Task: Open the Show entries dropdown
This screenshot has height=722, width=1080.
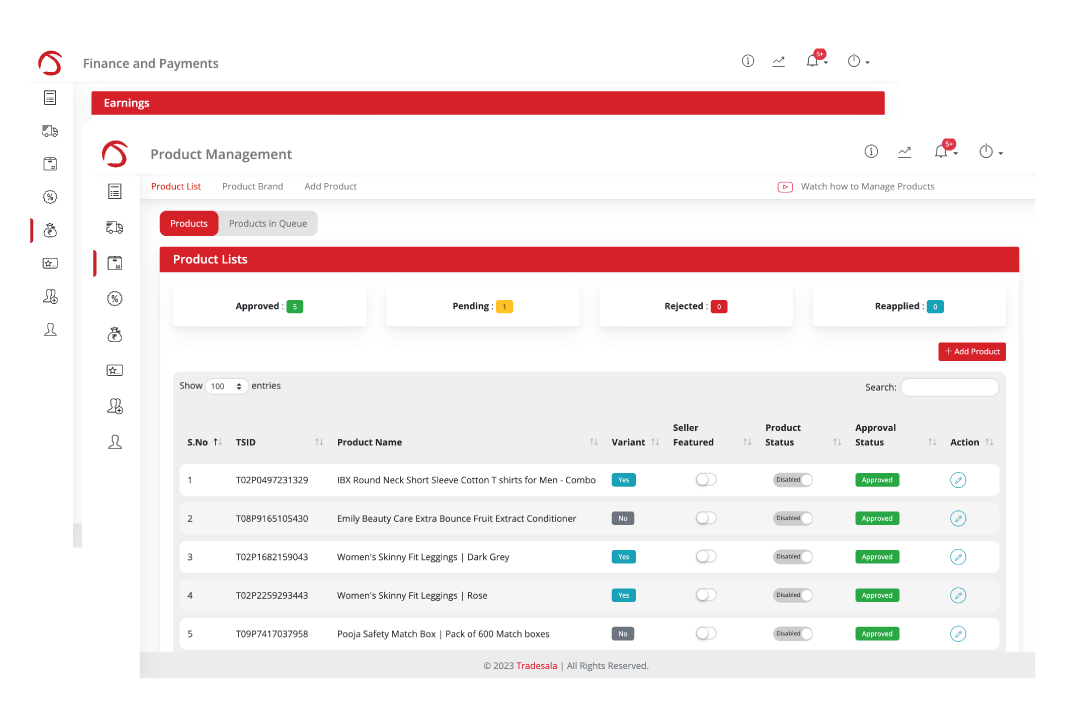Action: 226,386
